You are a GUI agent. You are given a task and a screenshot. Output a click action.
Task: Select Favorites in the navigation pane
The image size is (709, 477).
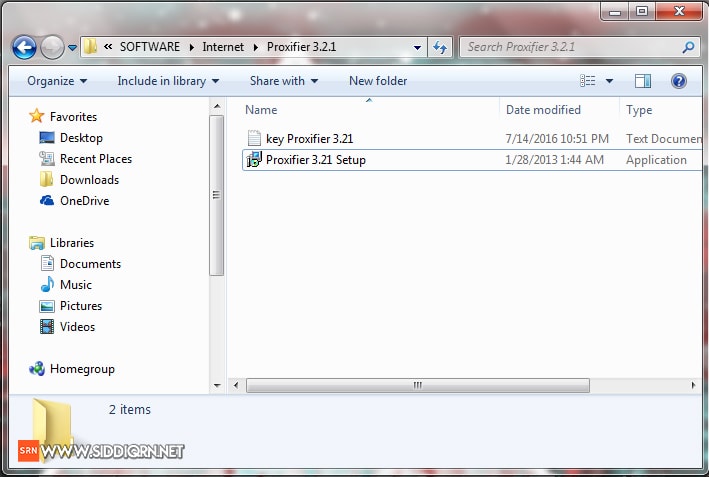pyautogui.click(x=73, y=117)
